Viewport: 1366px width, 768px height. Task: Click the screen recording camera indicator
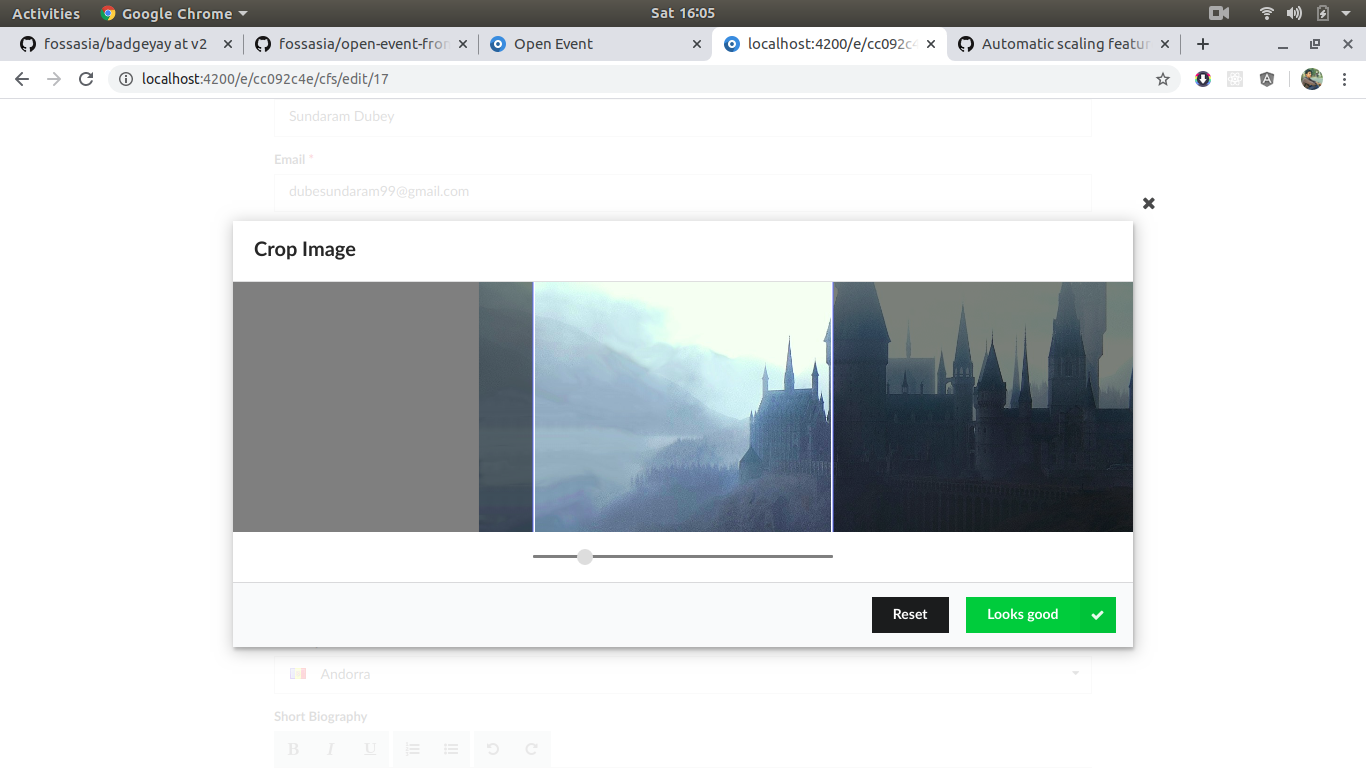[x=1219, y=13]
